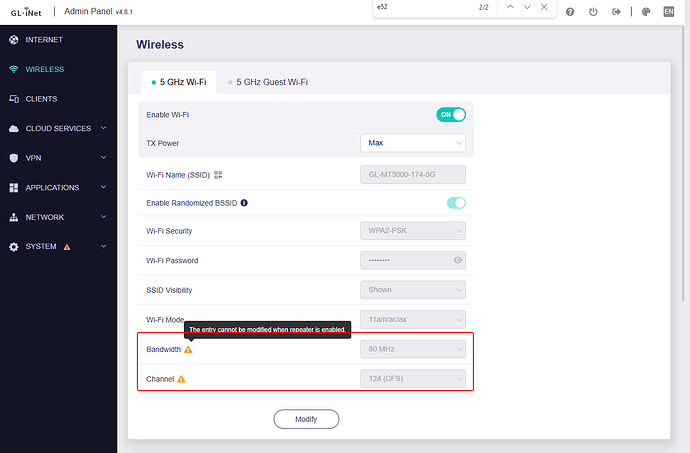The height and width of the screenshot is (453, 690).
Task: Show the Wi-Fi password with eye icon
Action: [x=458, y=261]
